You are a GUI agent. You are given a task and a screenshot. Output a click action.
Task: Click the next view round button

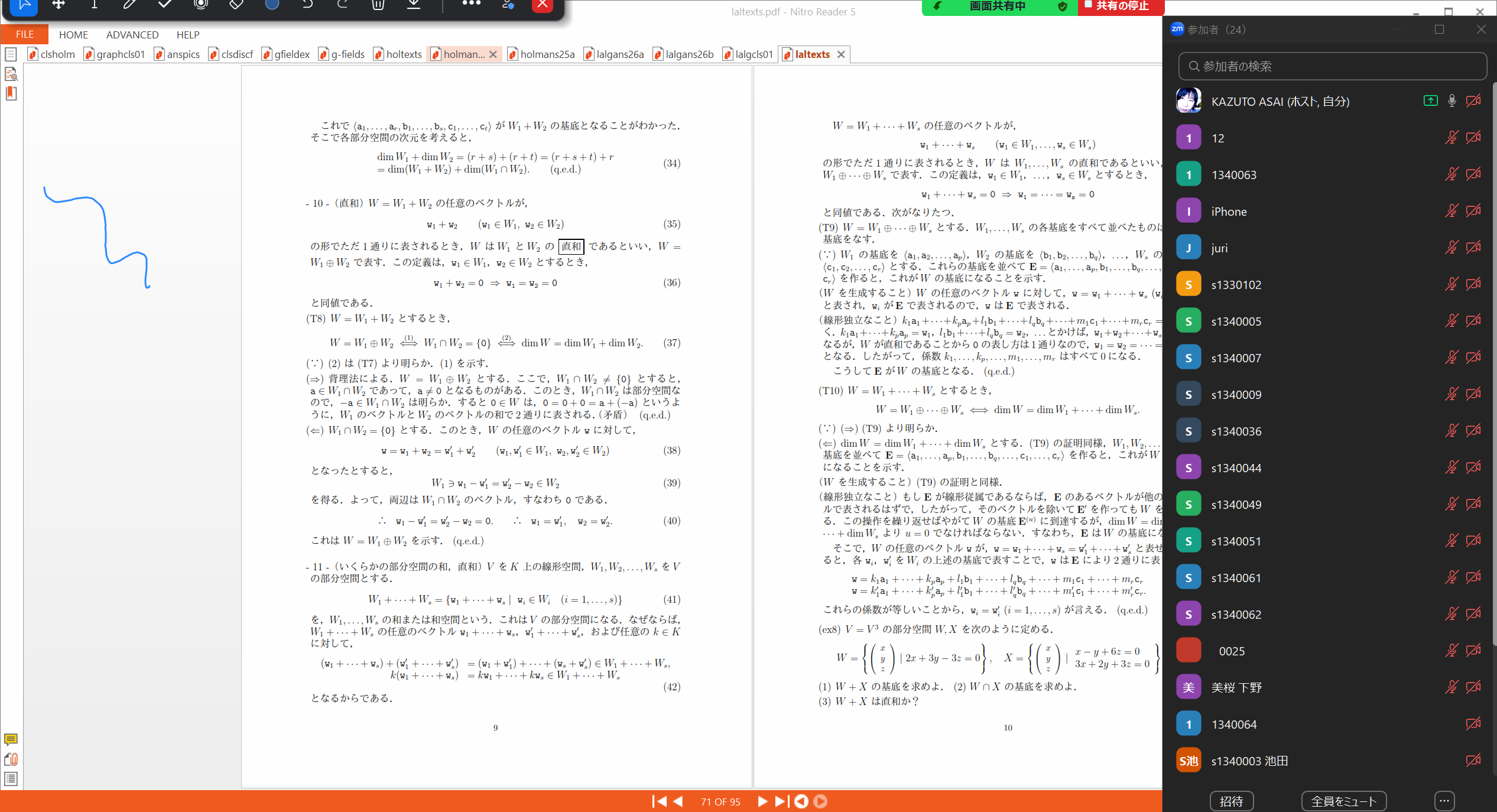(x=820, y=801)
